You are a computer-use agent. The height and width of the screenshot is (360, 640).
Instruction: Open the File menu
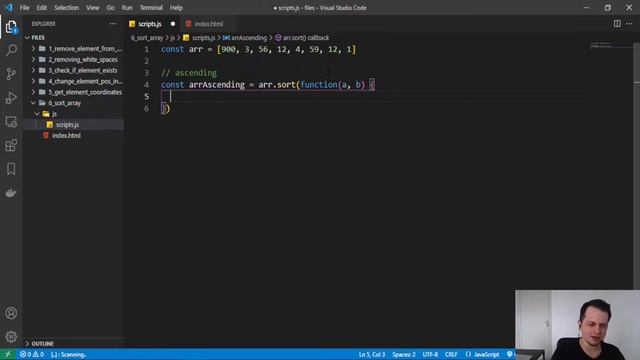point(24,8)
